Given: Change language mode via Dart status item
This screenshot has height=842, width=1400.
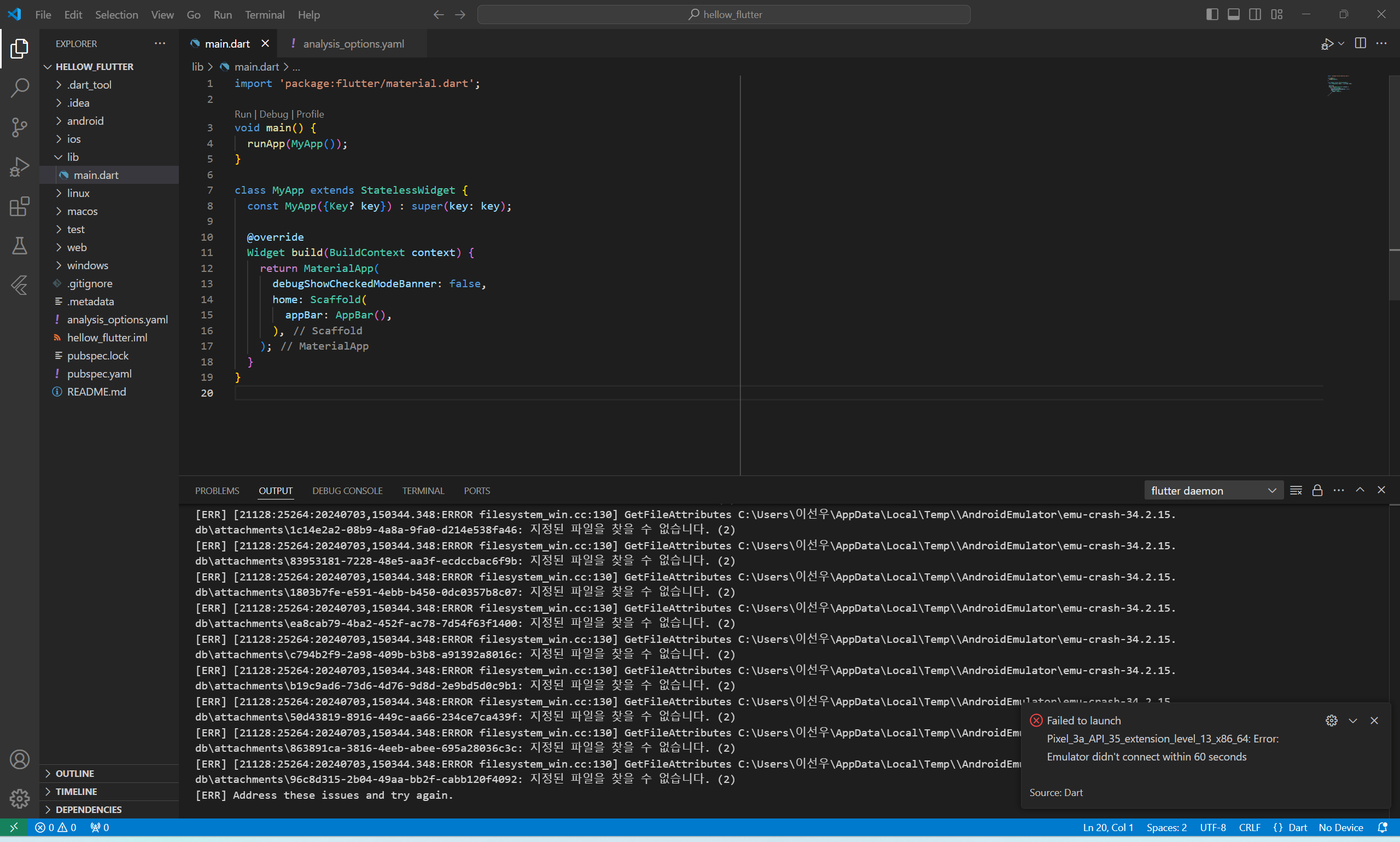Looking at the screenshot, I should coord(1297,828).
